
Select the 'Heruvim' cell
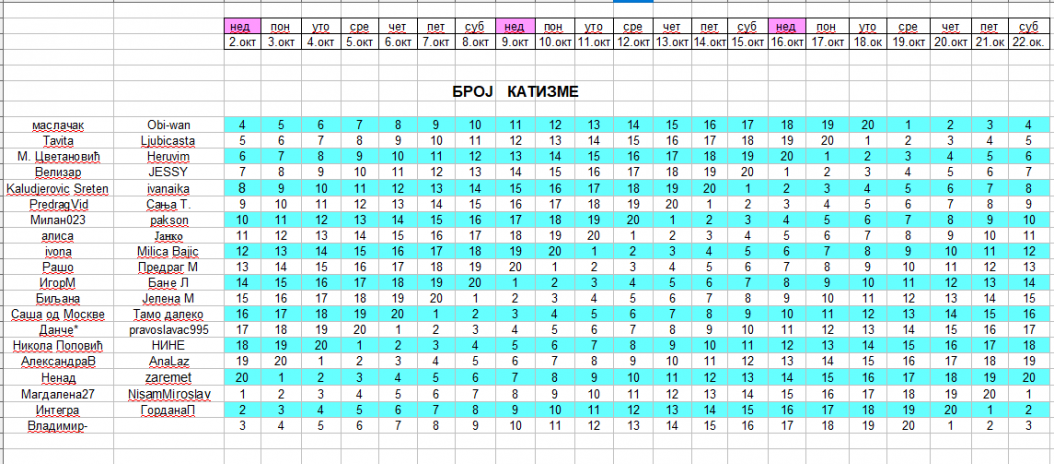point(169,155)
